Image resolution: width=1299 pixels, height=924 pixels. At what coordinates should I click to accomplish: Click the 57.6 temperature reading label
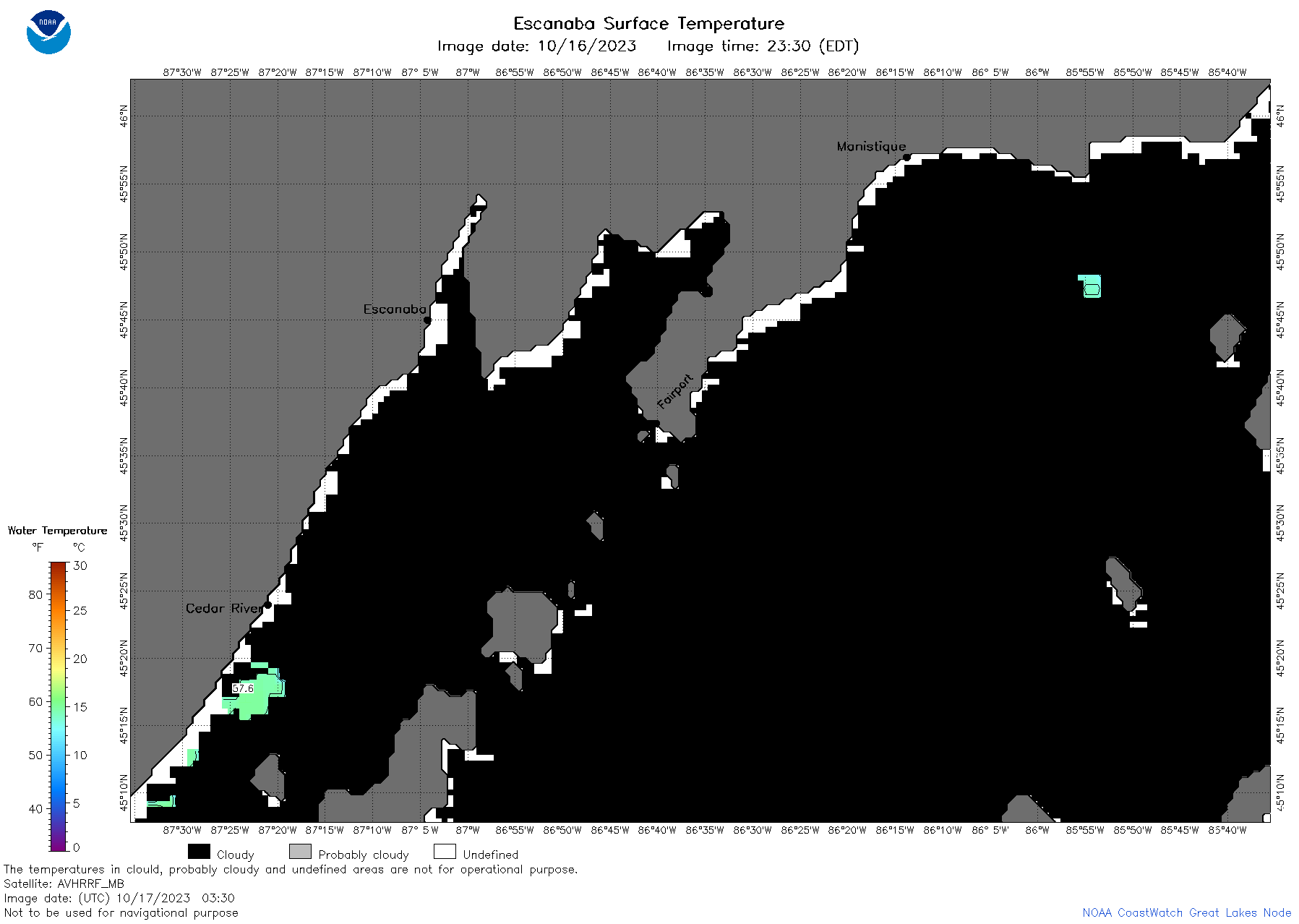[x=243, y=688]
